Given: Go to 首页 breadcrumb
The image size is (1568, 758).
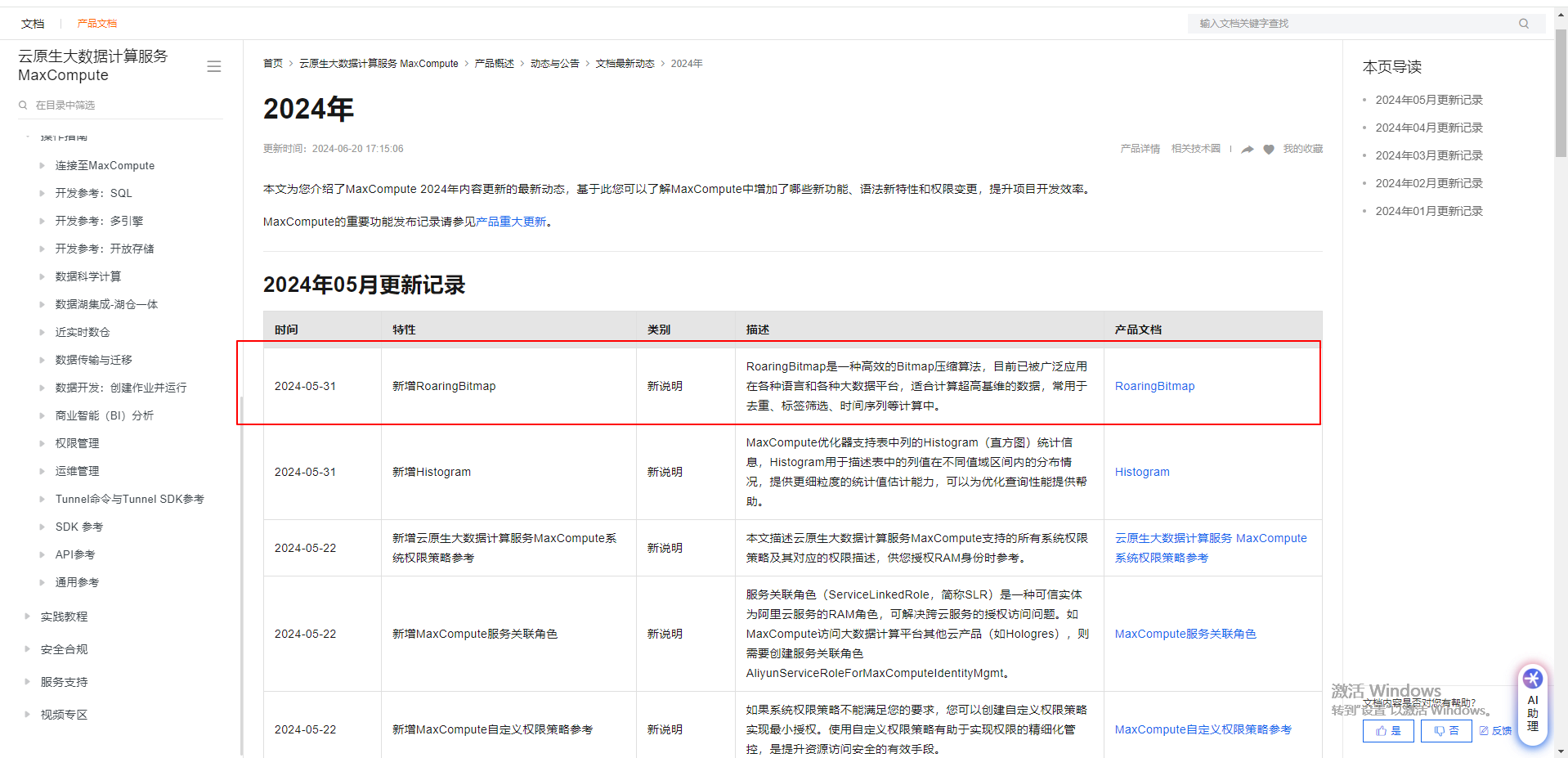Looking at the screenshot, I should [273, 64].
